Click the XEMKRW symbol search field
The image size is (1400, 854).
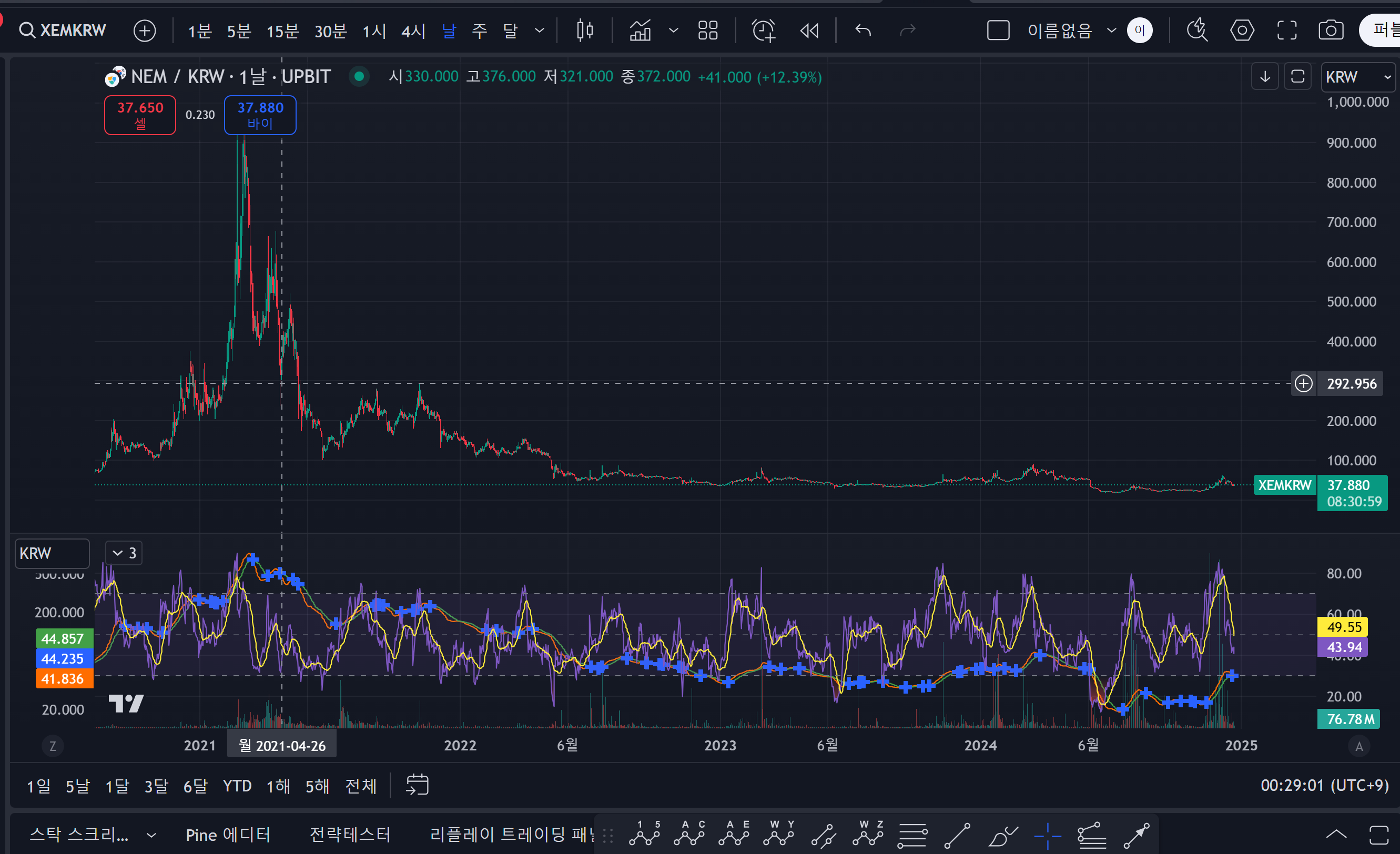click(x=63, y=30)
